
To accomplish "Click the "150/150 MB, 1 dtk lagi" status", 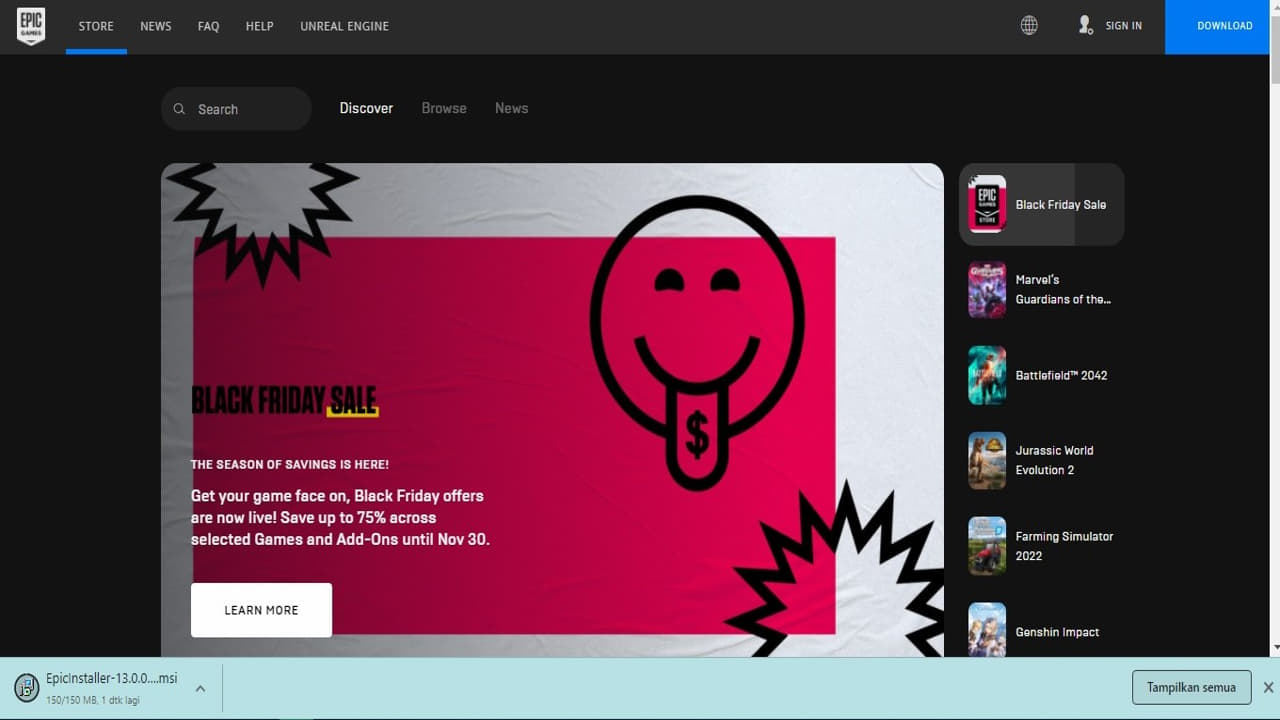I will [93, 700].
